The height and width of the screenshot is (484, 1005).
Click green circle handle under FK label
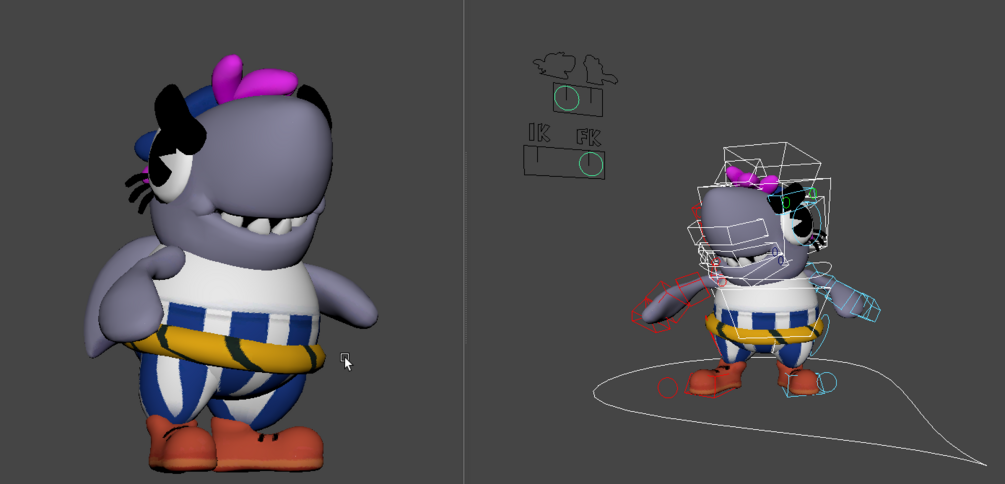pos(591,163)
